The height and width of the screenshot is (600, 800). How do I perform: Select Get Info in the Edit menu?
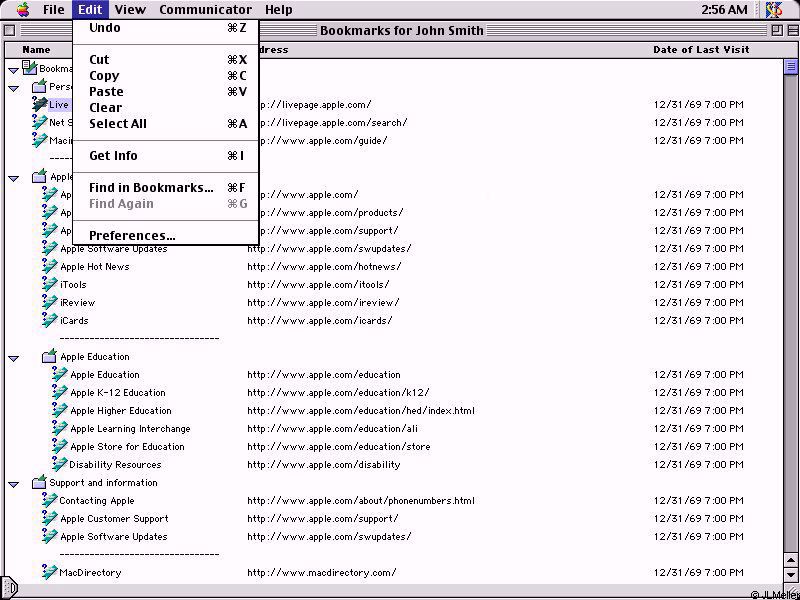tap(113, 156)
